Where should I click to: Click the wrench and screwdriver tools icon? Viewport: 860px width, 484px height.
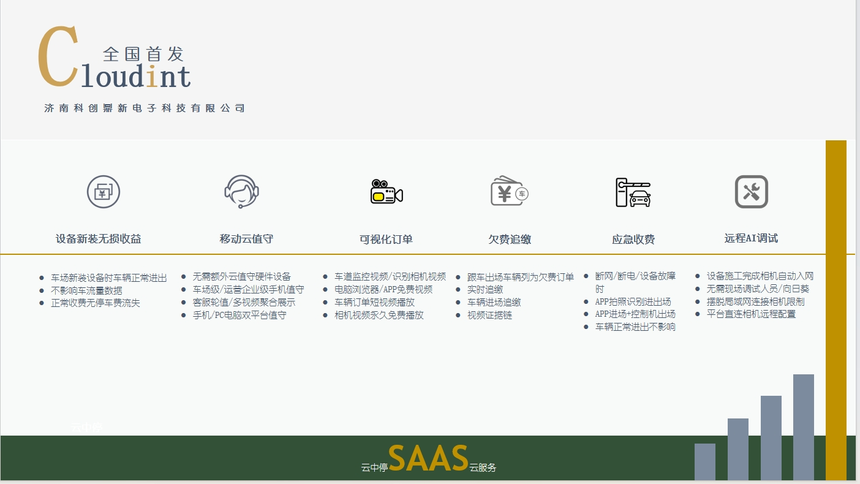tap(751, 192)
